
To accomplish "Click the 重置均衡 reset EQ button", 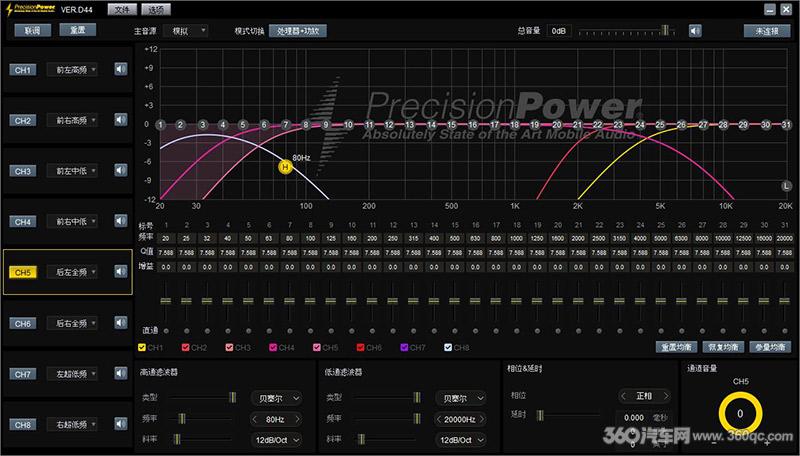I will coord(676,347).
